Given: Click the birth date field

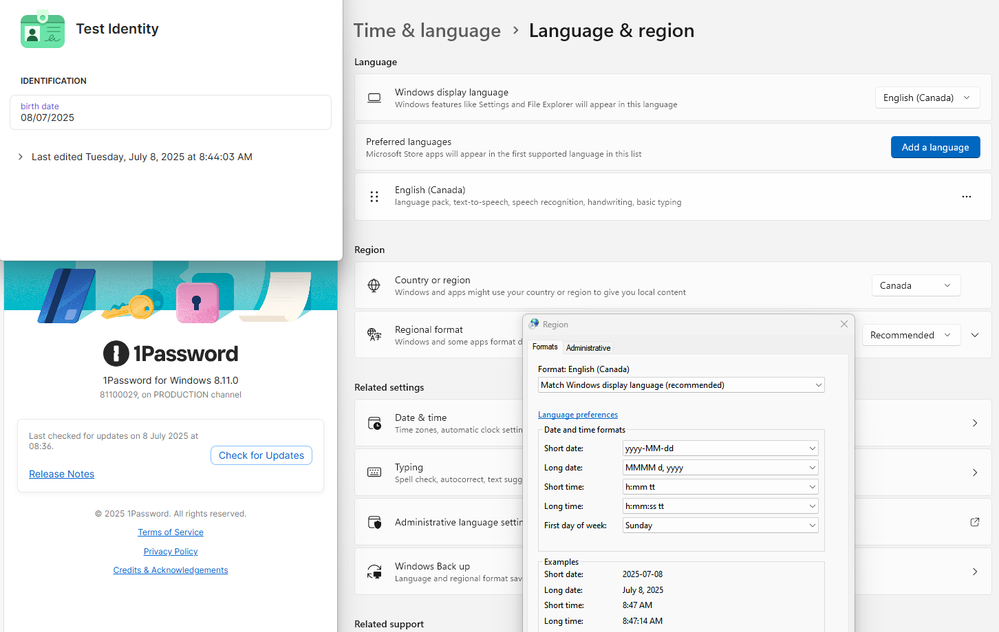Looking at the screenshot, I should pos(170,112).
